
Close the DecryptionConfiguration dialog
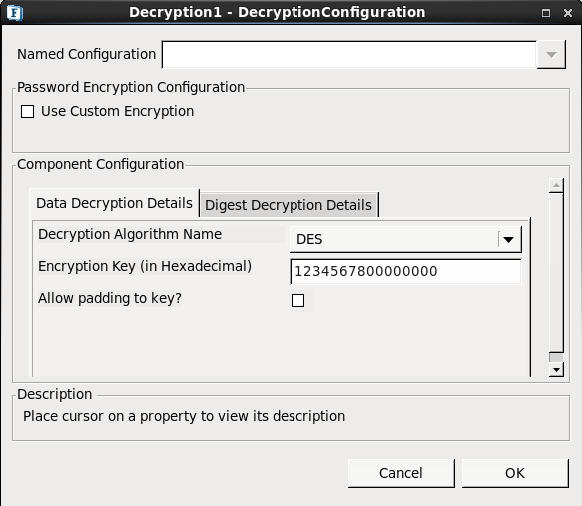568,13
